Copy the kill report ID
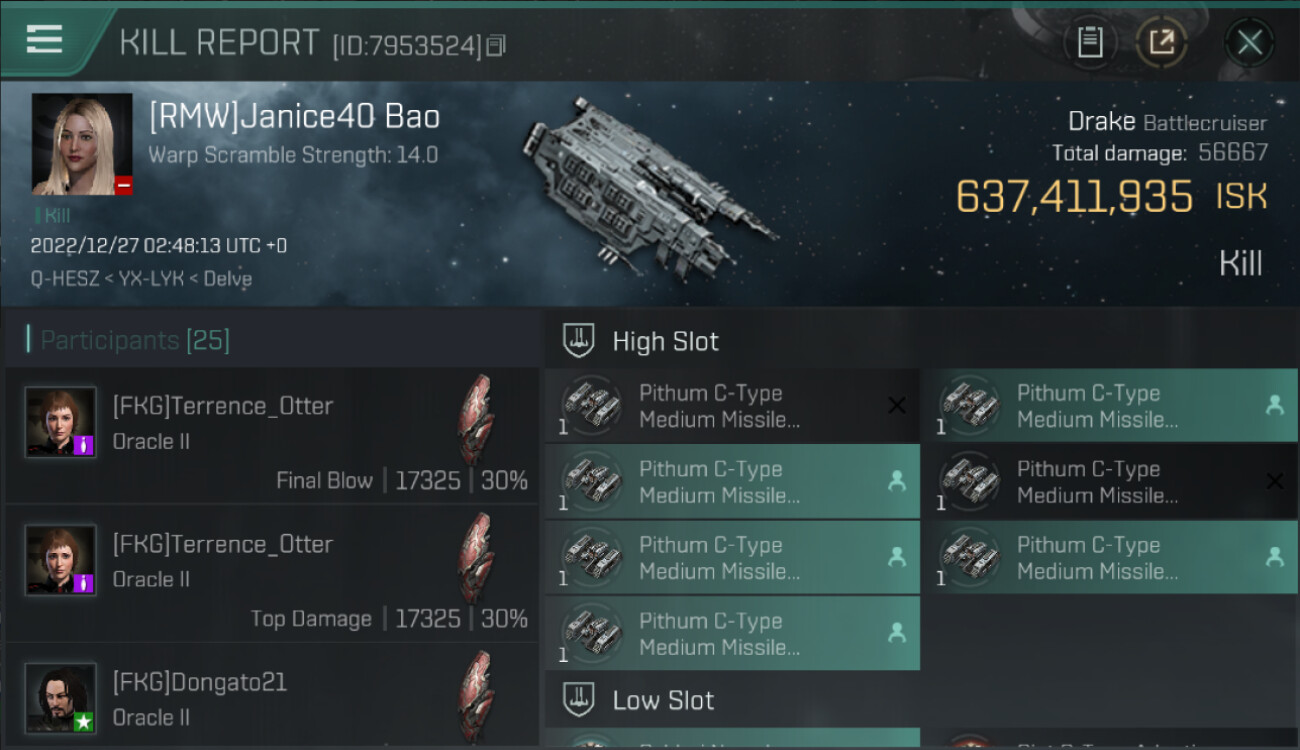The image size is (1300, 750). pyautogui.click(x=497, y=45)
